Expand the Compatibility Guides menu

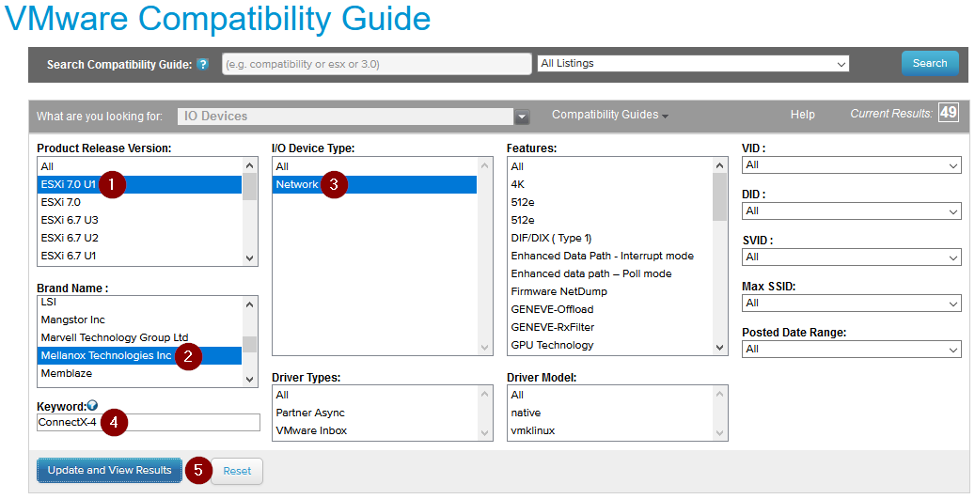[609, 115]
